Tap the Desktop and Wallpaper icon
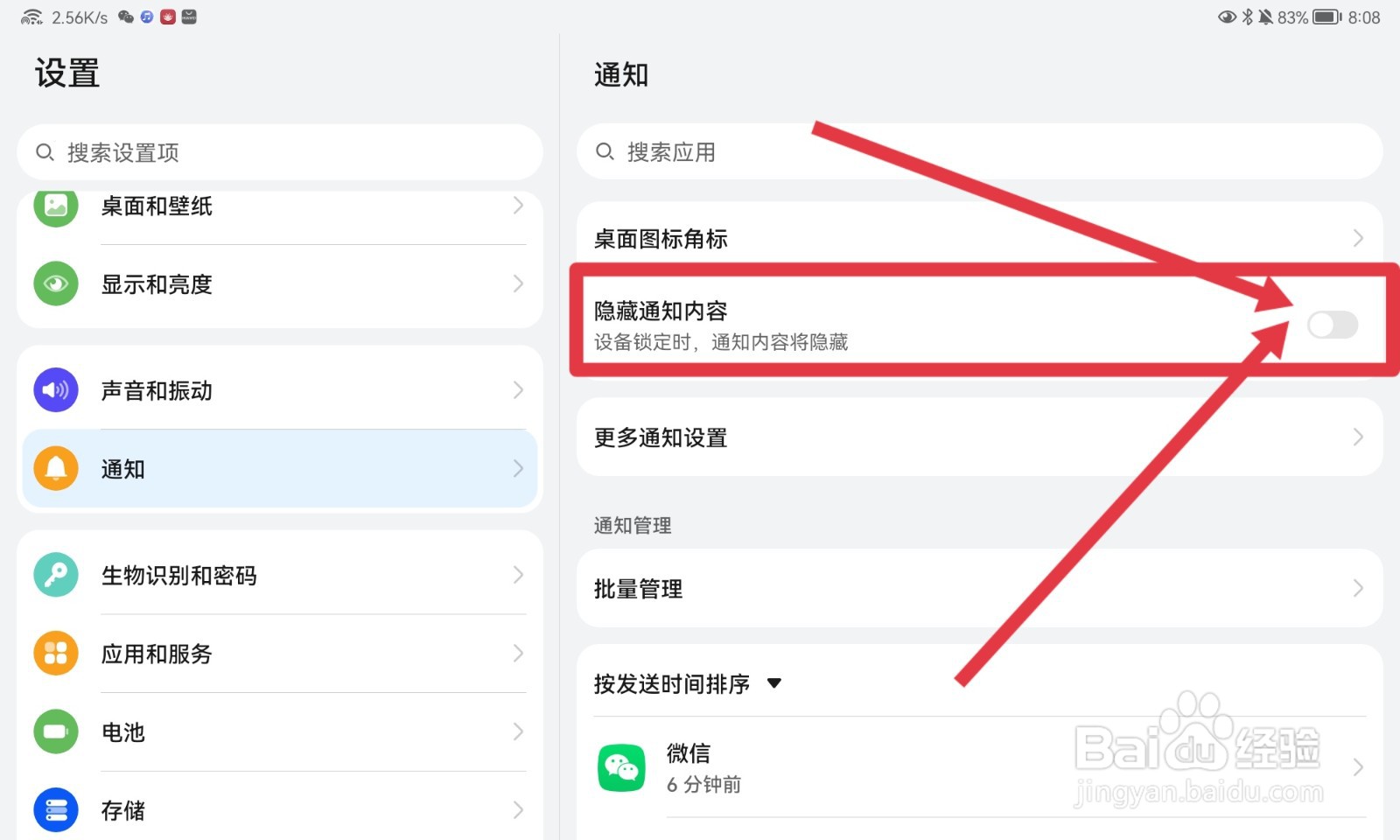This screenshot has width=1400, height=840. (x=56, y=206)
